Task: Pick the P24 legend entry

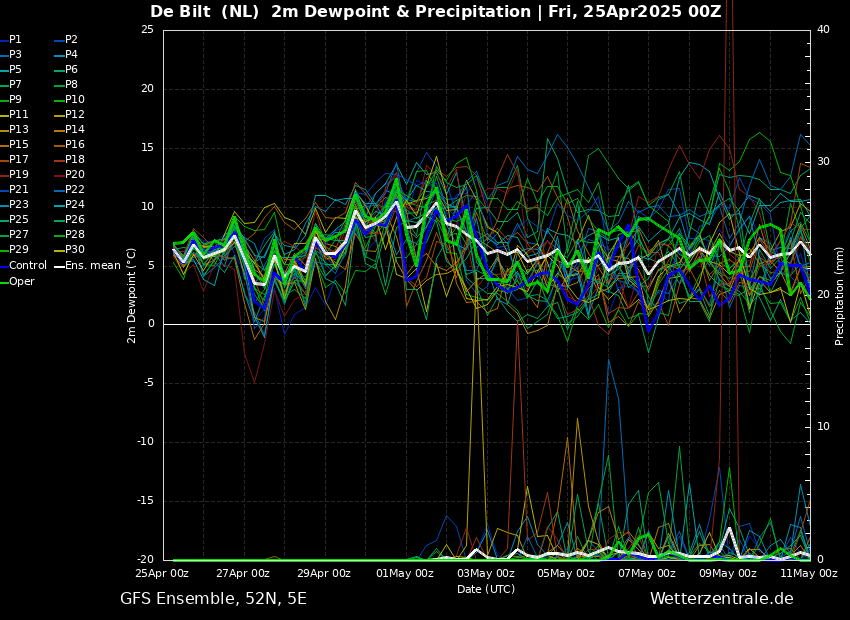Action: coord(70,204)
